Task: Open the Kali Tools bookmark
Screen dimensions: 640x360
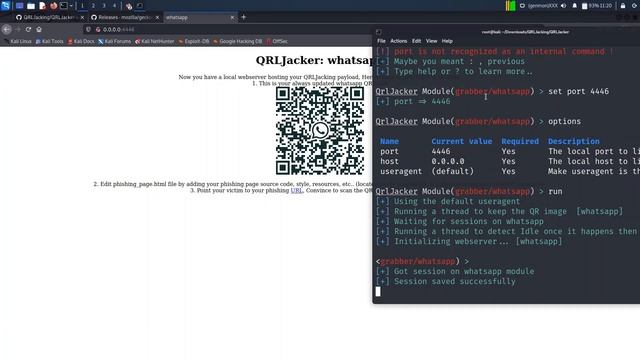Action: point(50,41)
